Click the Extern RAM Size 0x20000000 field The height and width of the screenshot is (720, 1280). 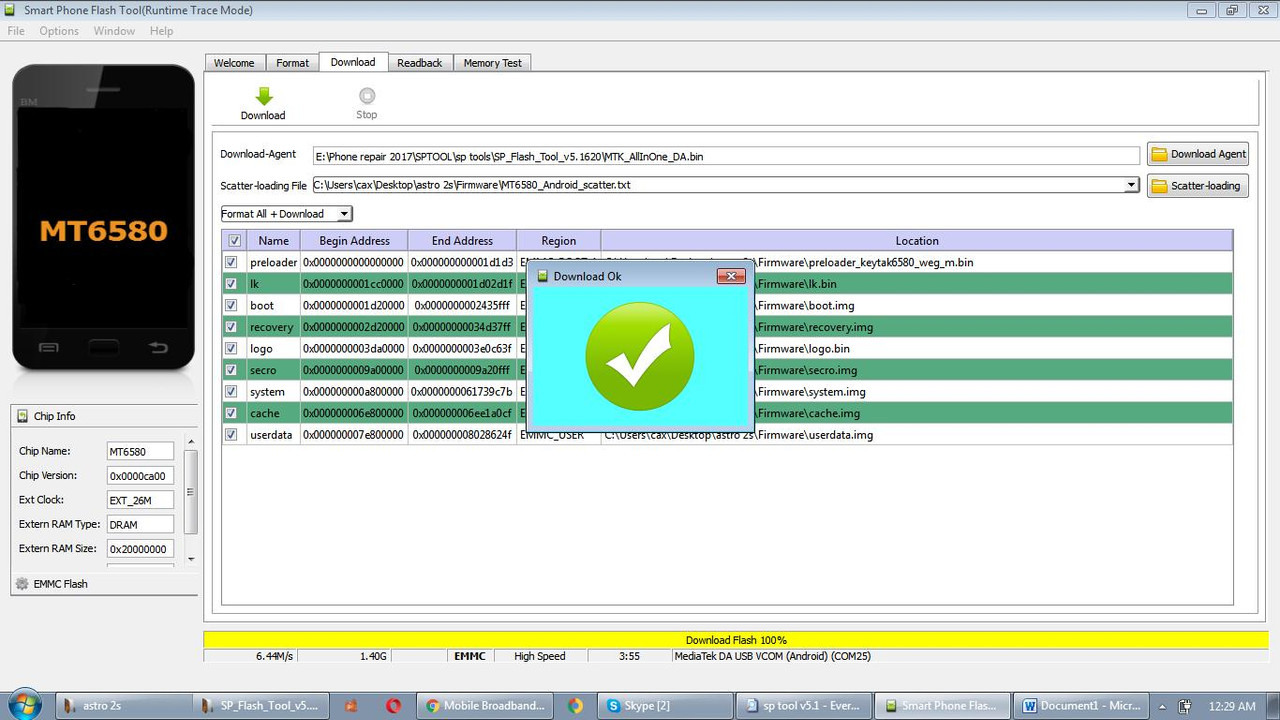click(x=140, y=549)
